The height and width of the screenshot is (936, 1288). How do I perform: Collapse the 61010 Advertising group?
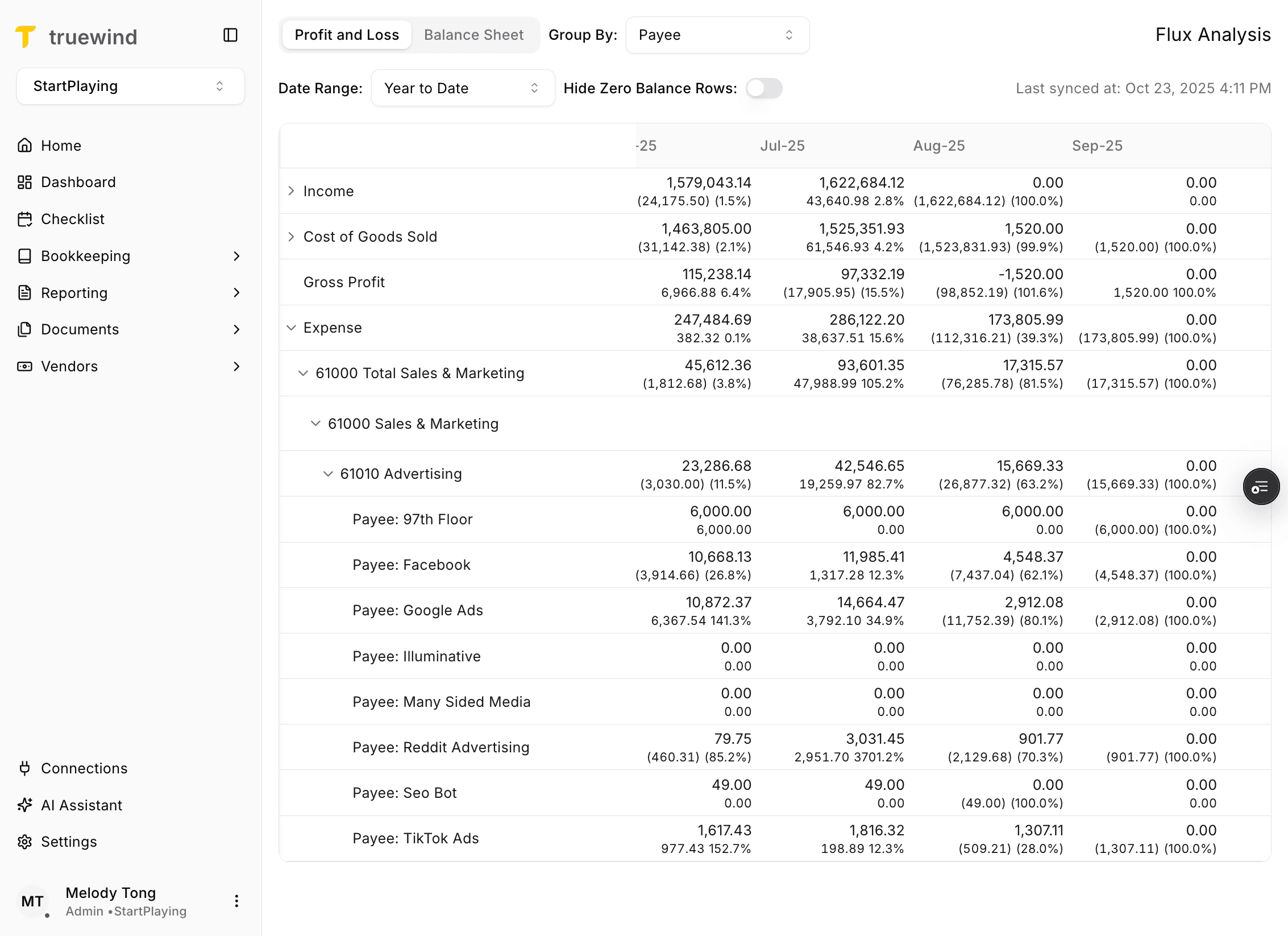point(327,473)
